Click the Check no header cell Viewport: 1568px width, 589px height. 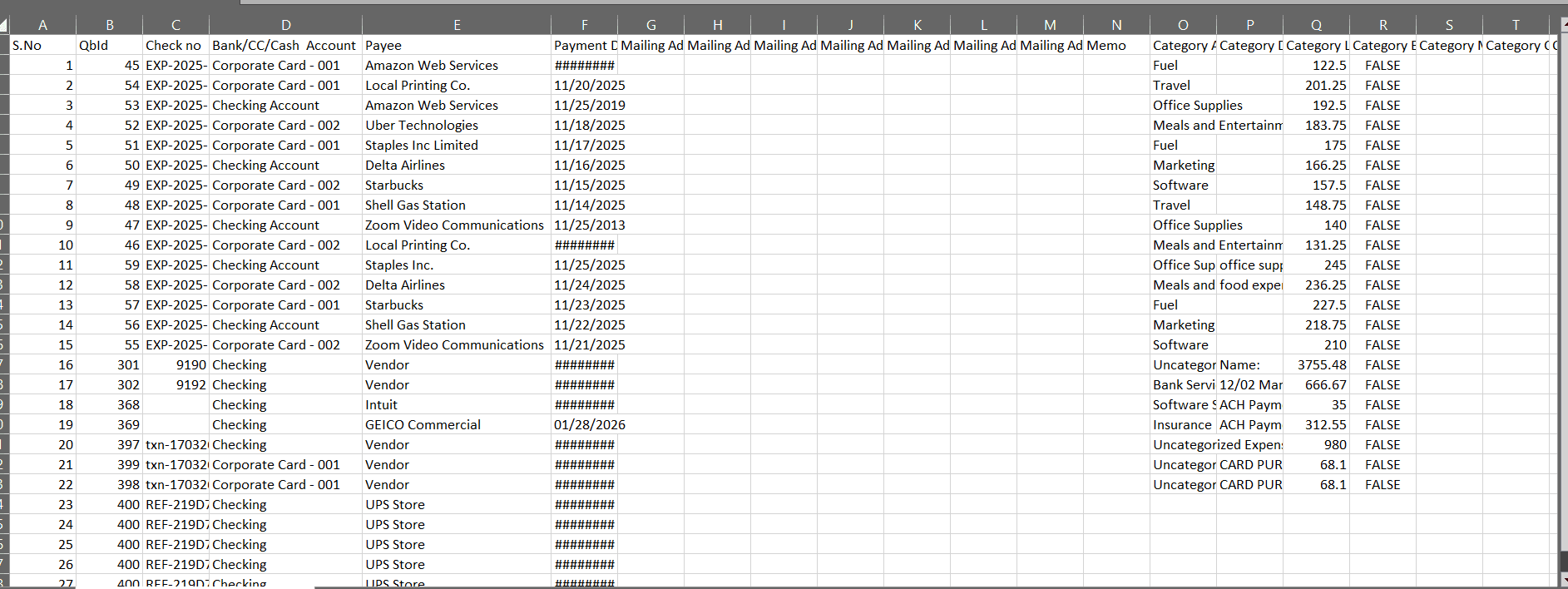click(x=176, y=45)
